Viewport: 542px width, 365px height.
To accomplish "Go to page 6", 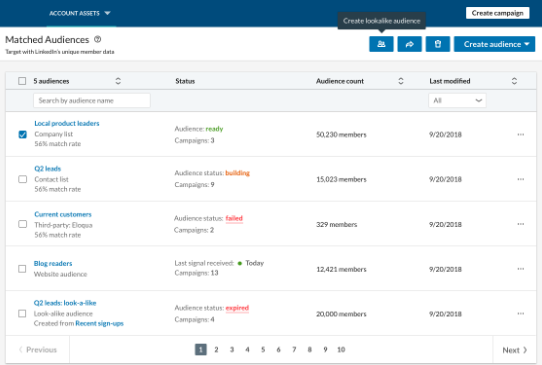I will [x=279, y=349].
